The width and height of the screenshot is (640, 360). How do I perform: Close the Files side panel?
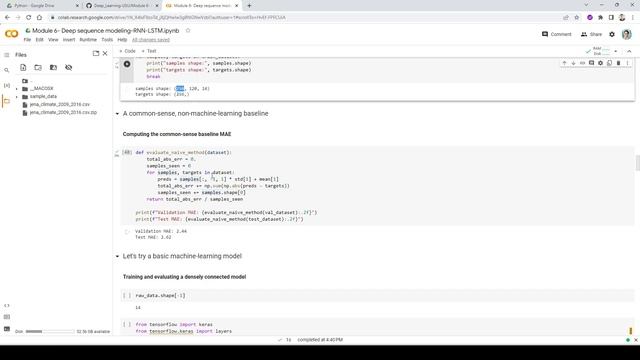[105, 53]
